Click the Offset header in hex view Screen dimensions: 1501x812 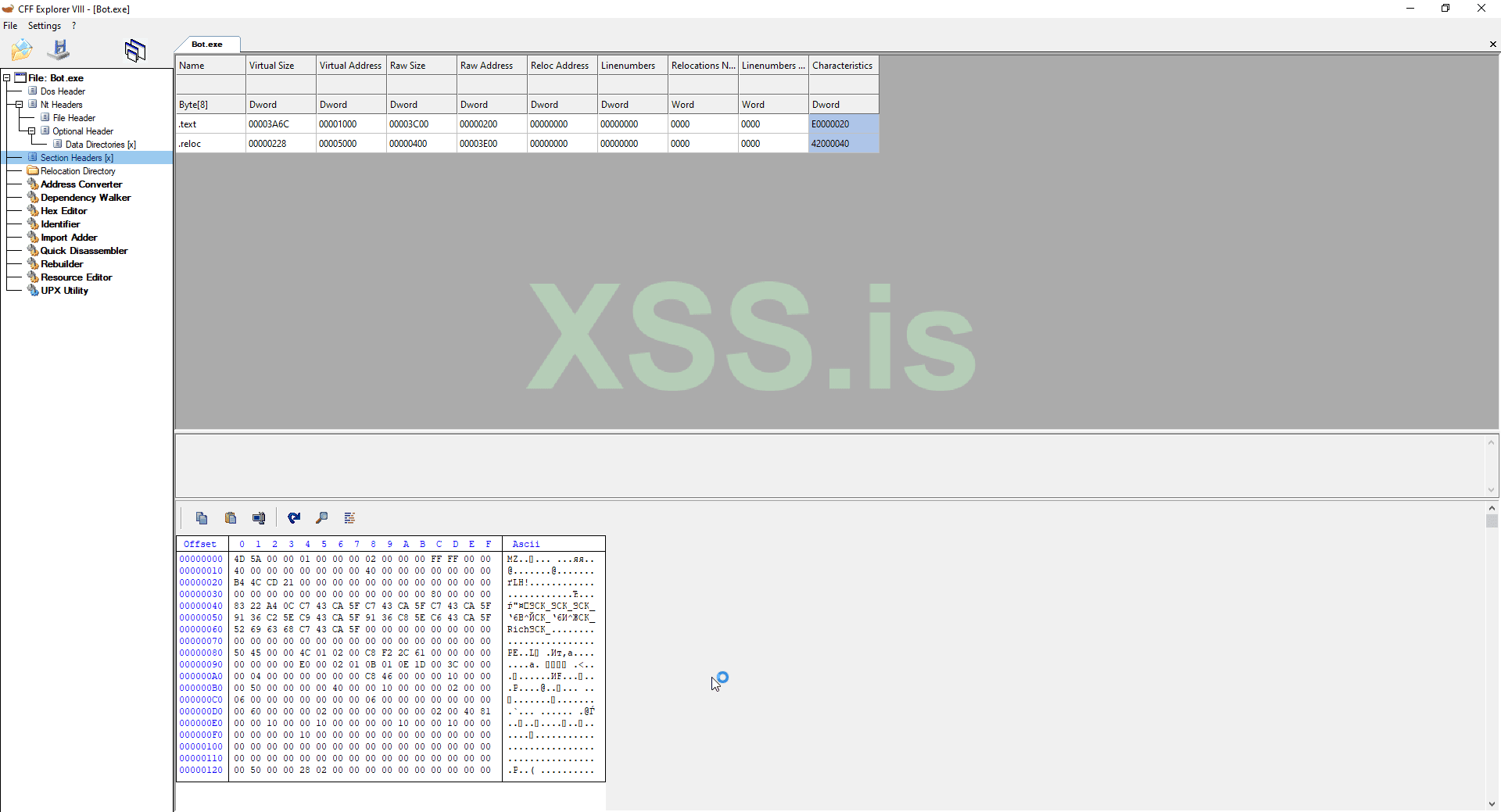[x=200, y=544]
